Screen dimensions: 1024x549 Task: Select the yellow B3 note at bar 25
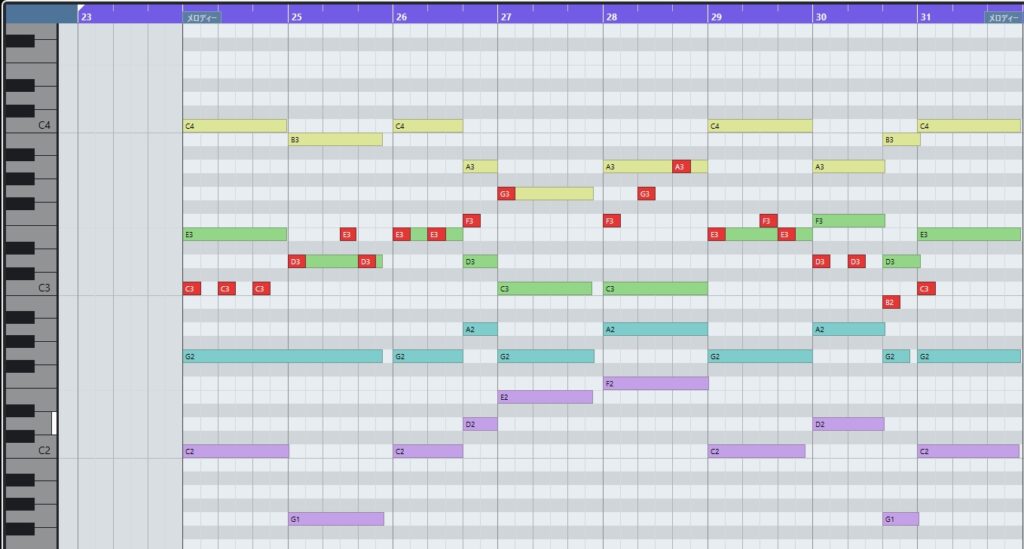coord(335,140)
